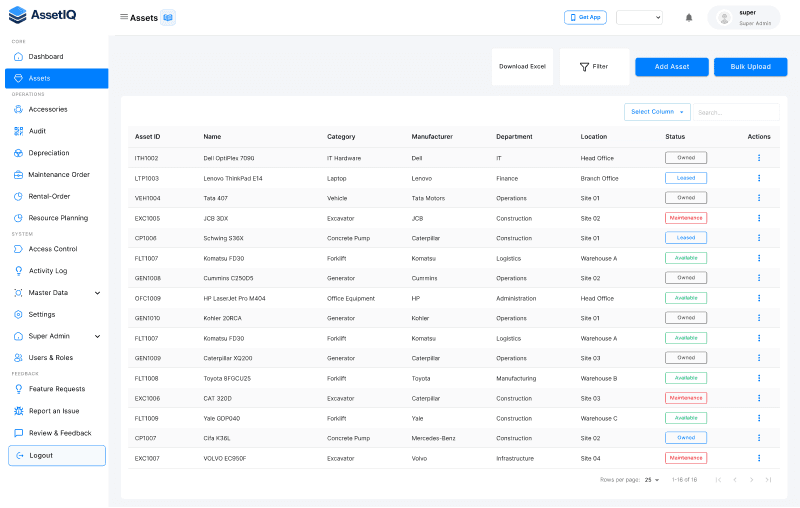Click the Accessories sidebar icon

coord(18,109)
